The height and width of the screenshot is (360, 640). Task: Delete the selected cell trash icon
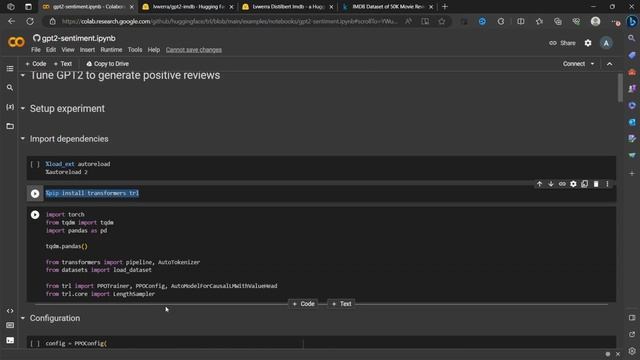[596, 184]
